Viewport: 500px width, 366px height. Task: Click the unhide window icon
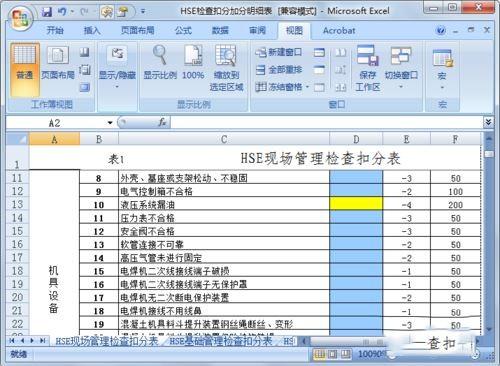(319, 87)
